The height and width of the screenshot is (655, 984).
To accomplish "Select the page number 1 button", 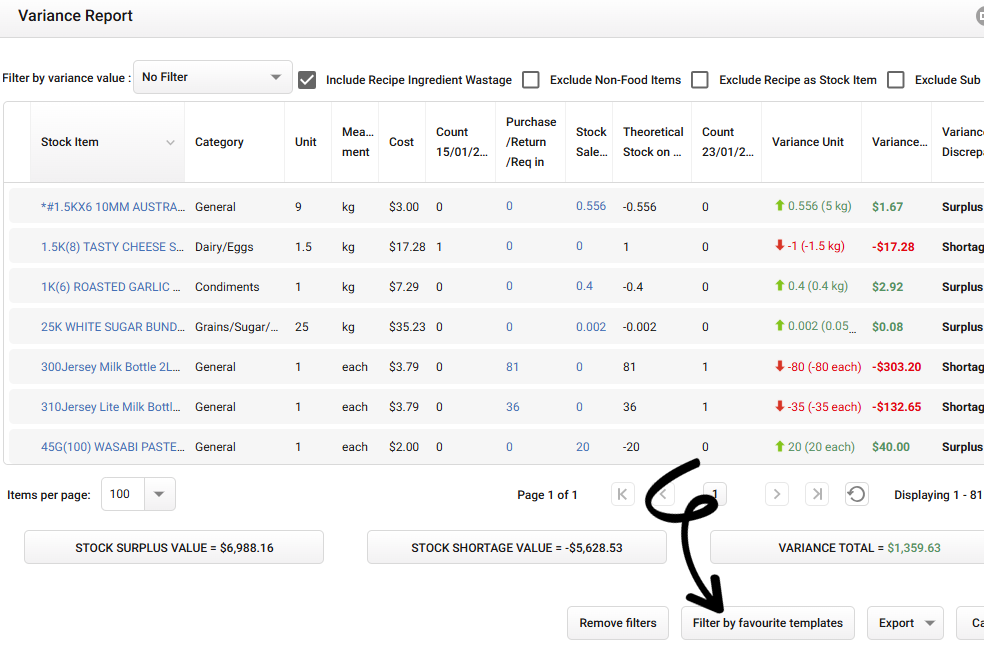I will (x=714, y=494).
